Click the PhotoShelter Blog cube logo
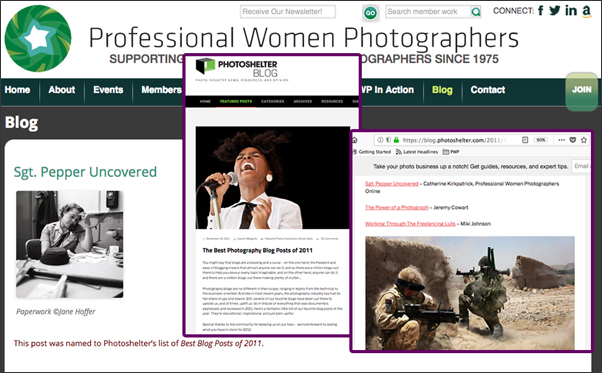The width and height of the screenshot is (602, 373). pos(205,66)
